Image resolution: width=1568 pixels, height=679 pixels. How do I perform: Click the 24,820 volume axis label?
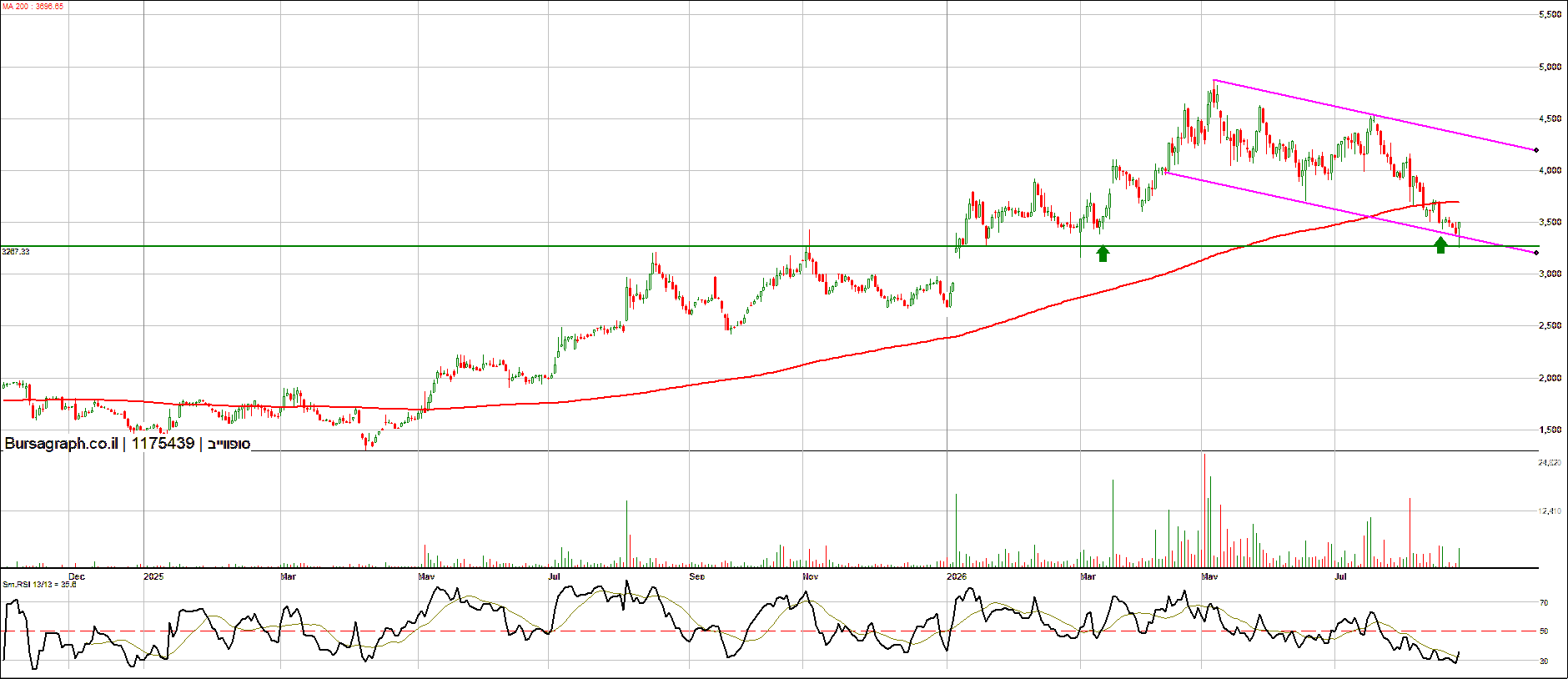[x=1550, y=462]
